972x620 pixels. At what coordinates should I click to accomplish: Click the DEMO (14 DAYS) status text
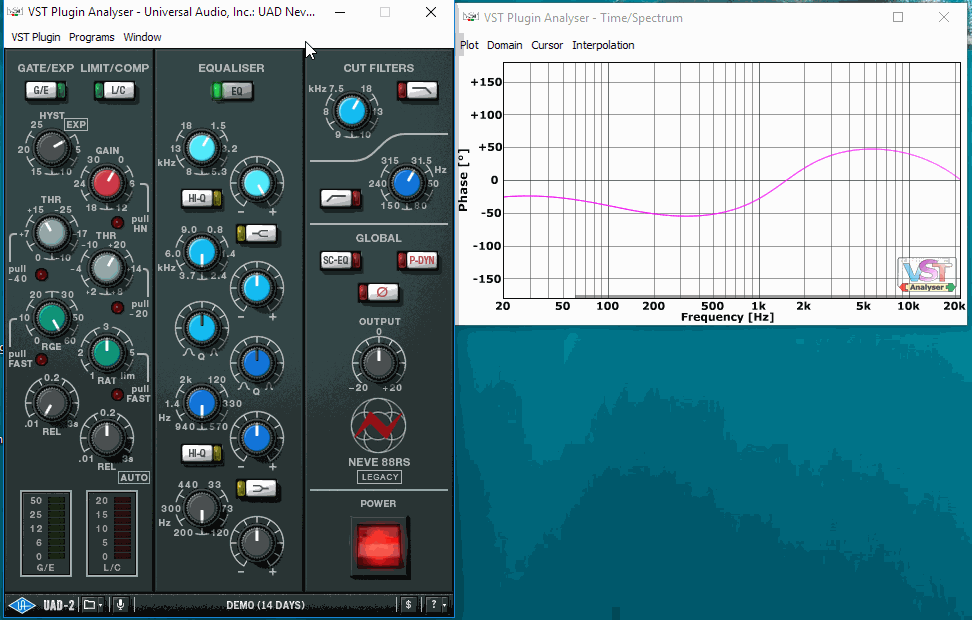point(265,605)
